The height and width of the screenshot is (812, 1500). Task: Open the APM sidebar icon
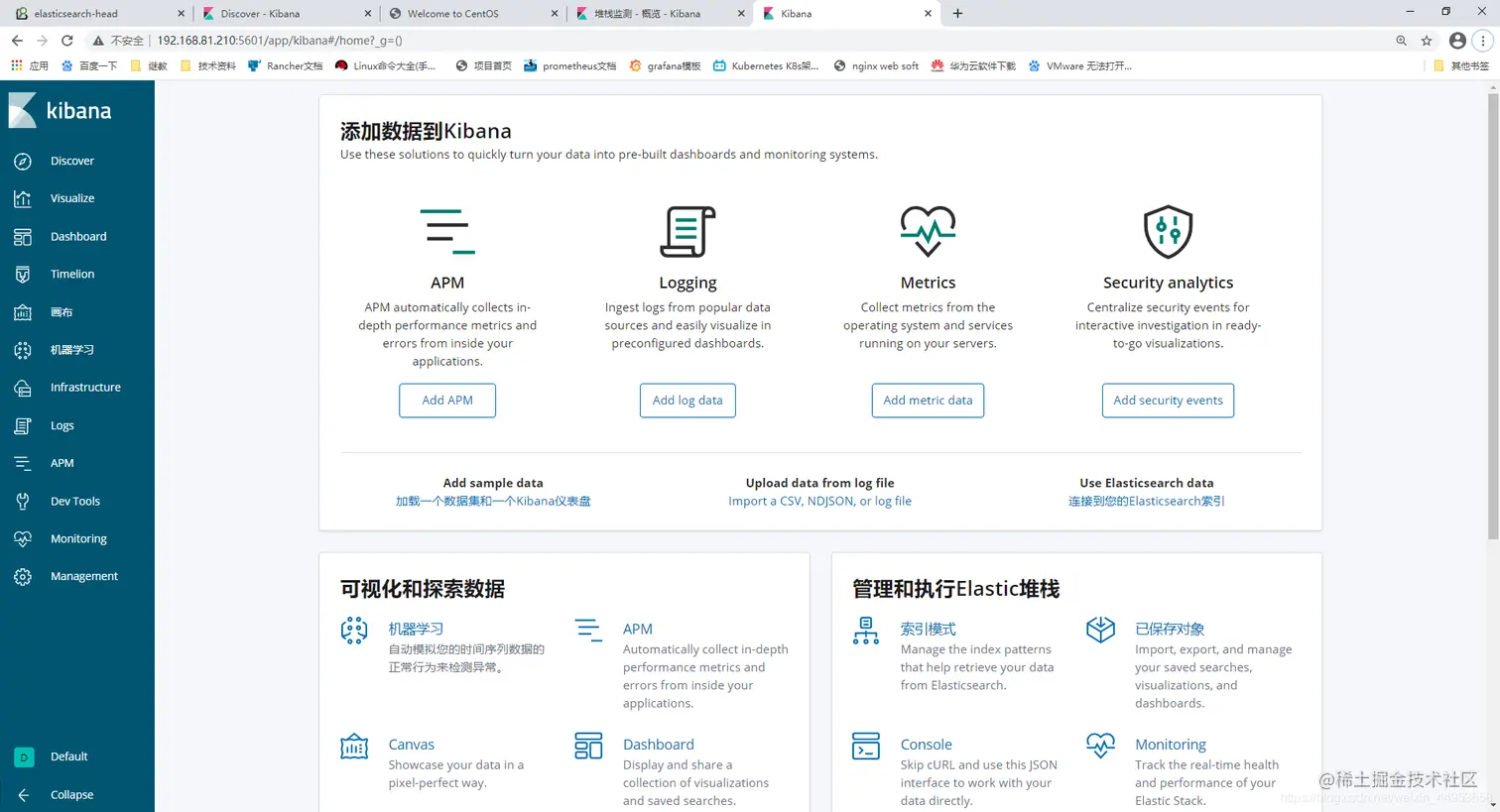click(x=23, y=463)
